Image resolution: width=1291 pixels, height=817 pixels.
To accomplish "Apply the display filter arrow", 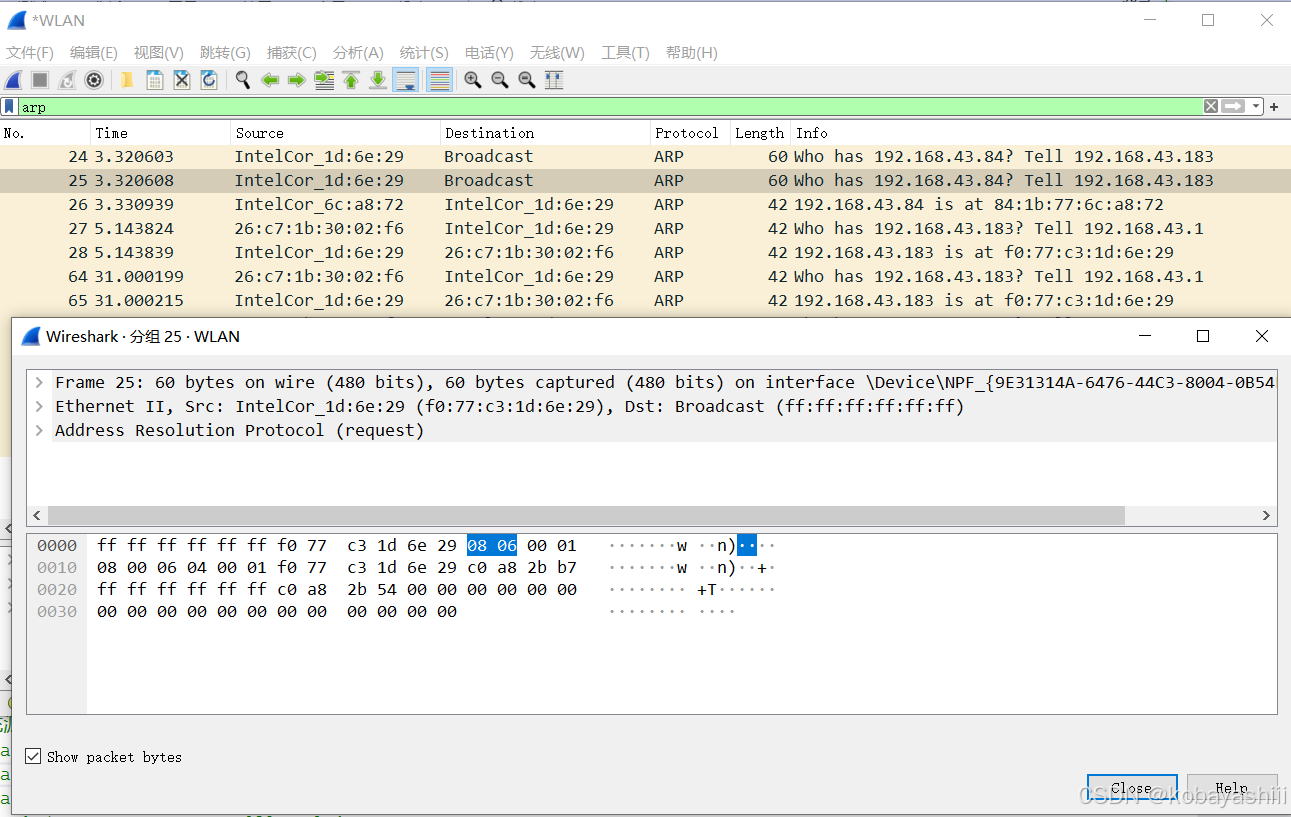I will [x=1233, y=106].
